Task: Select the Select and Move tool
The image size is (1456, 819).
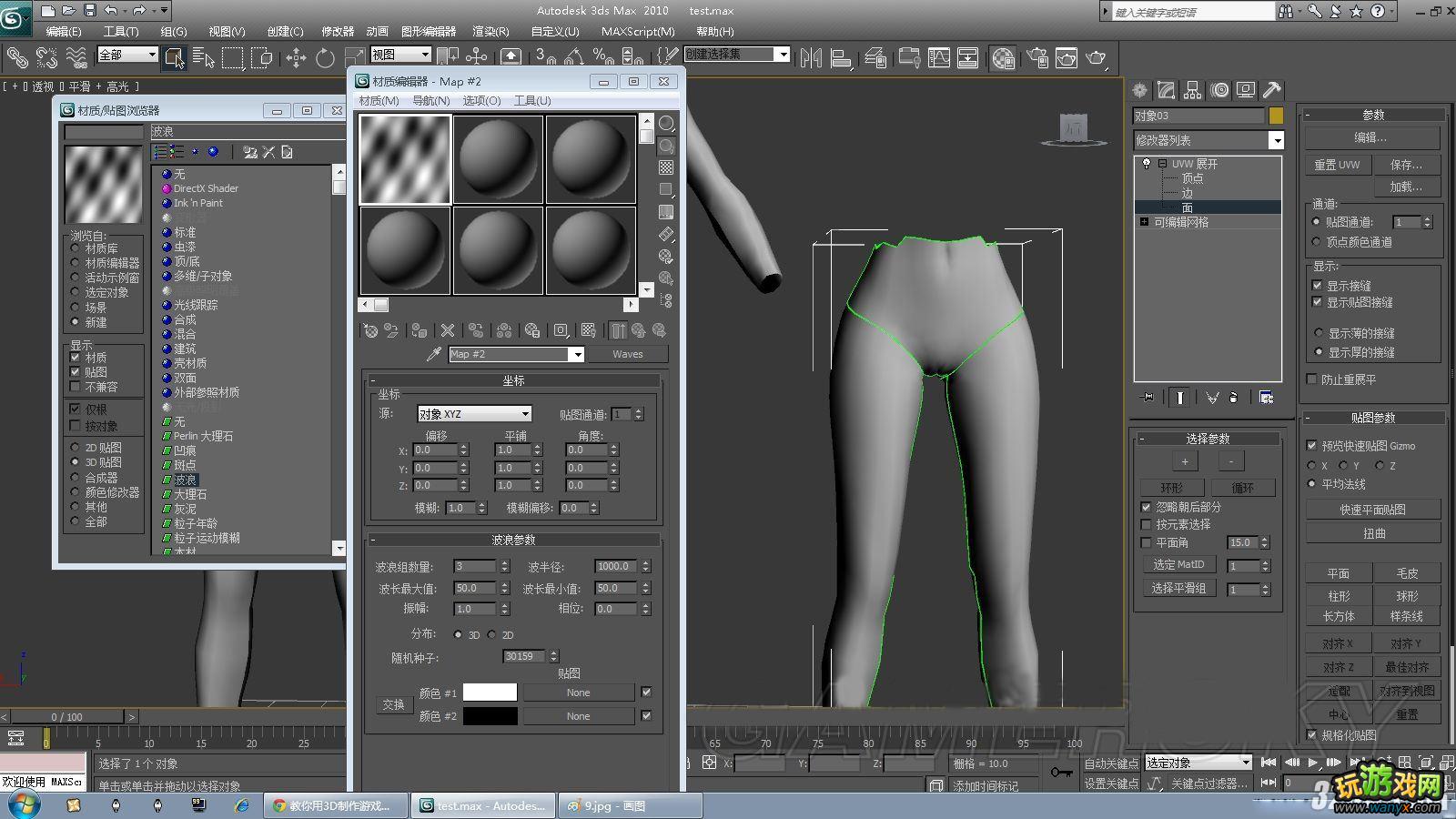Action: pyautogui.click(x=296, y=58)
